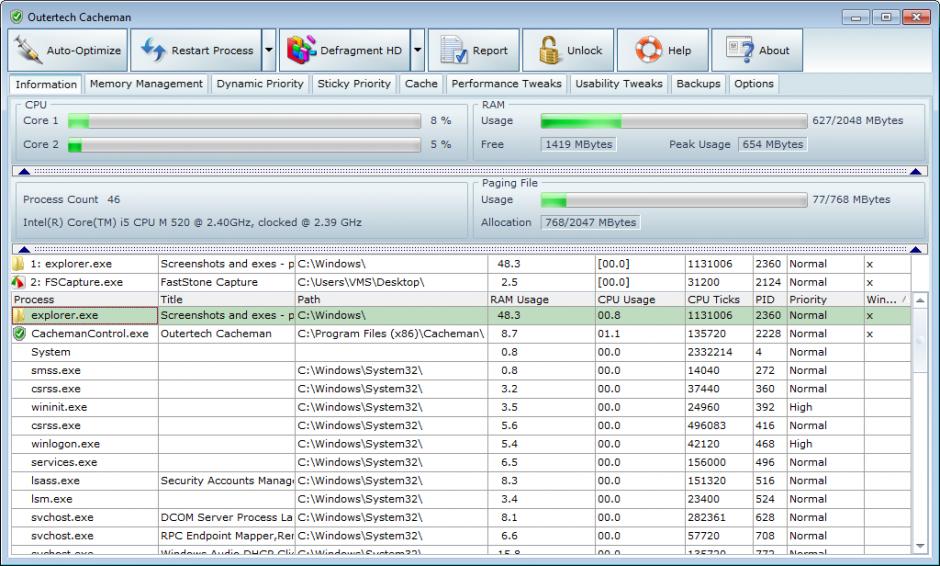This screenshot has width=940, height=566.
Task: Select the lsass.exe process row
Action: pos(461,481)
